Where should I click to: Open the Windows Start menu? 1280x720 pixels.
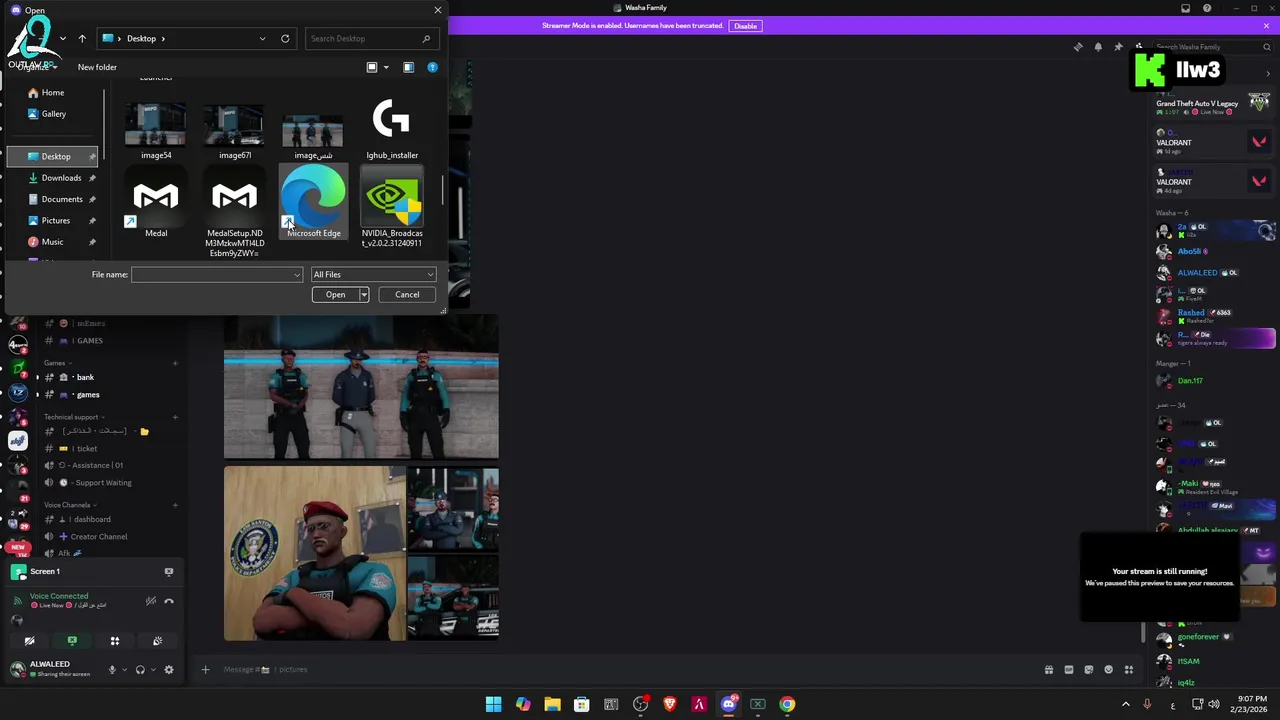493,704
